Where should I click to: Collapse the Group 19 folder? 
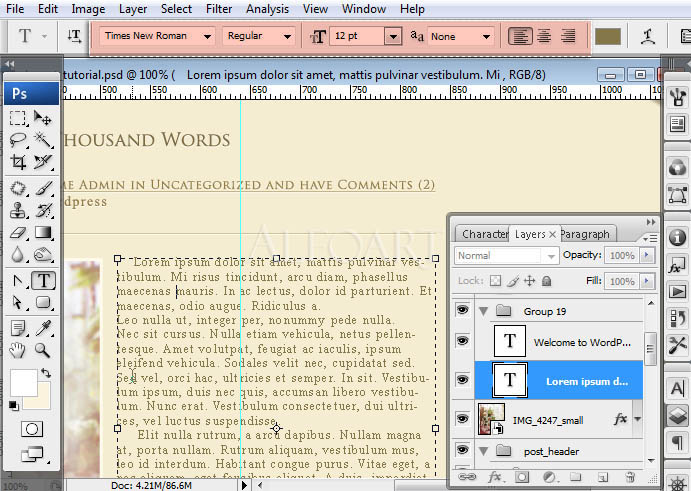coord(484,312)
